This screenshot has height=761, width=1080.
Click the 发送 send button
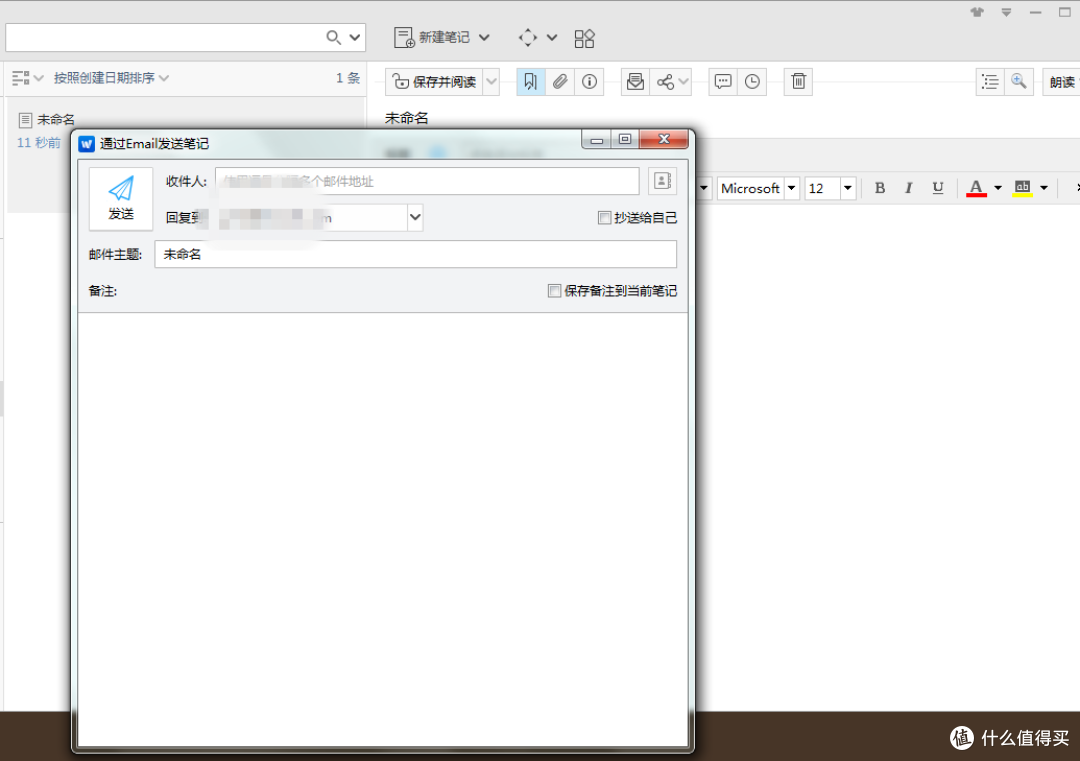[121, 198]
